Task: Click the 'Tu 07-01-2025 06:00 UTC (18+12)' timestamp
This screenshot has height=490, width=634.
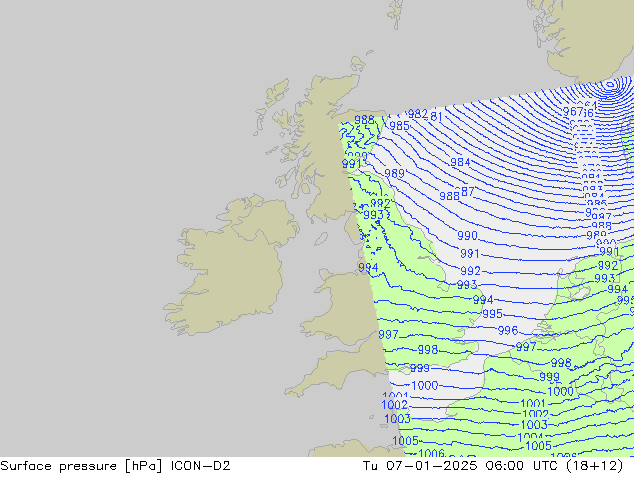Action: click(493, 466)
